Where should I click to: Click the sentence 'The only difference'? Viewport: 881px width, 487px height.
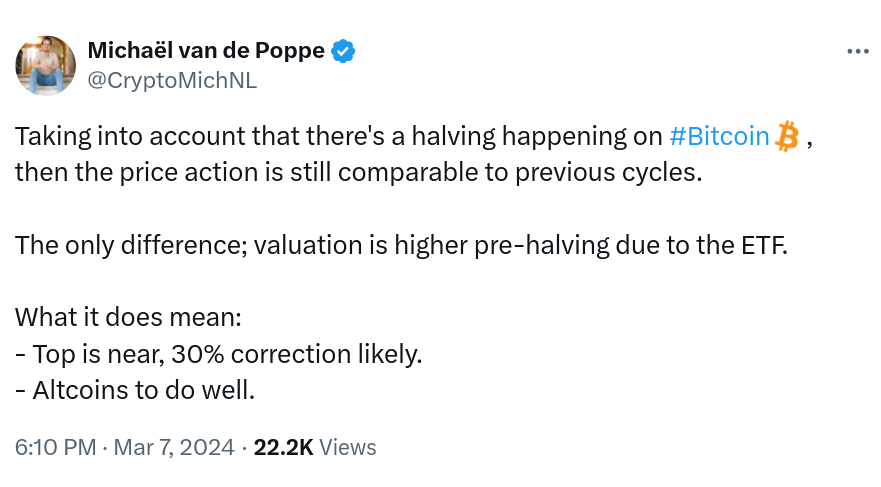(x=401, y=245)
